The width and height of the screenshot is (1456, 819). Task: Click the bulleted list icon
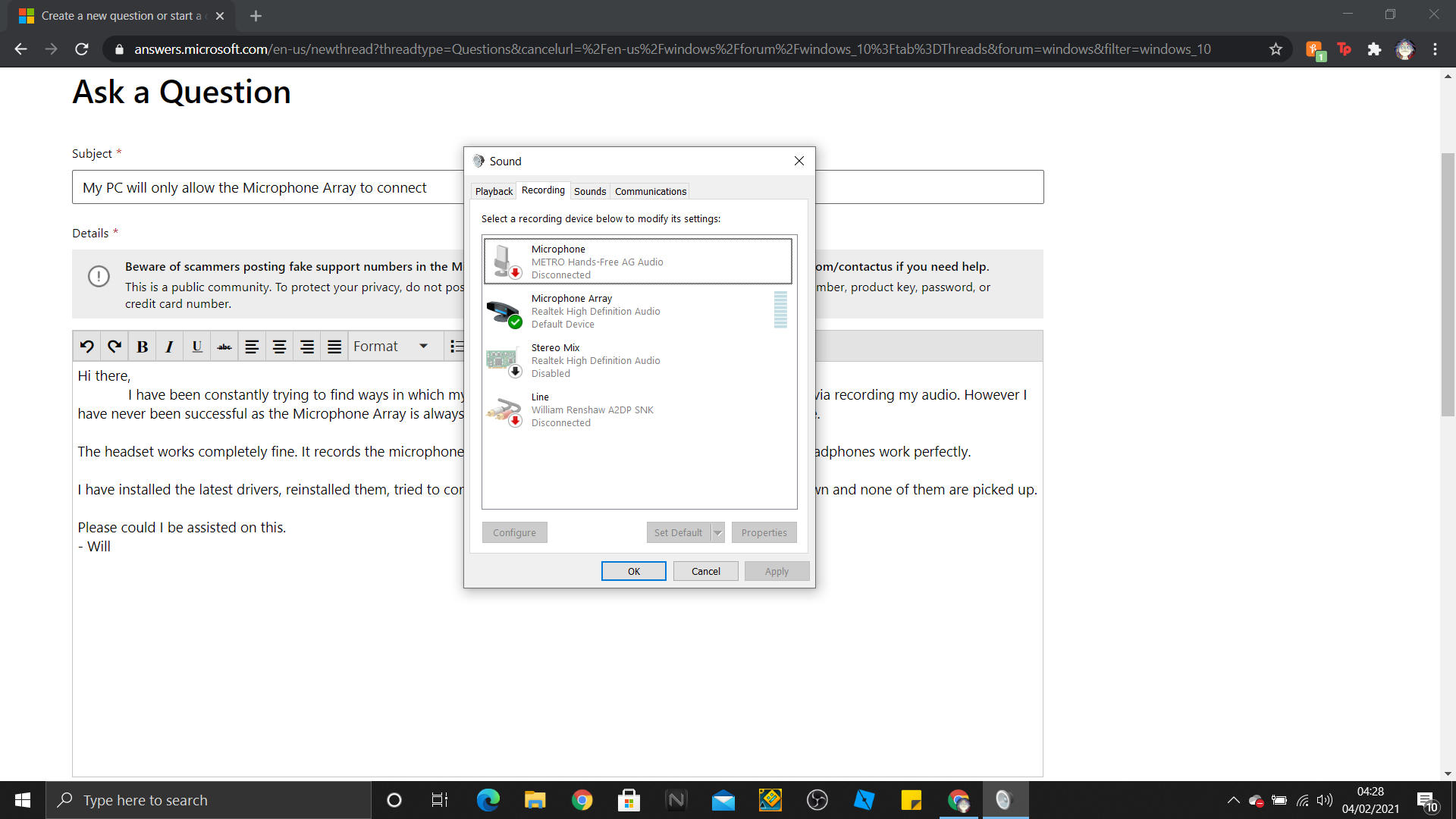coord(457,347)
